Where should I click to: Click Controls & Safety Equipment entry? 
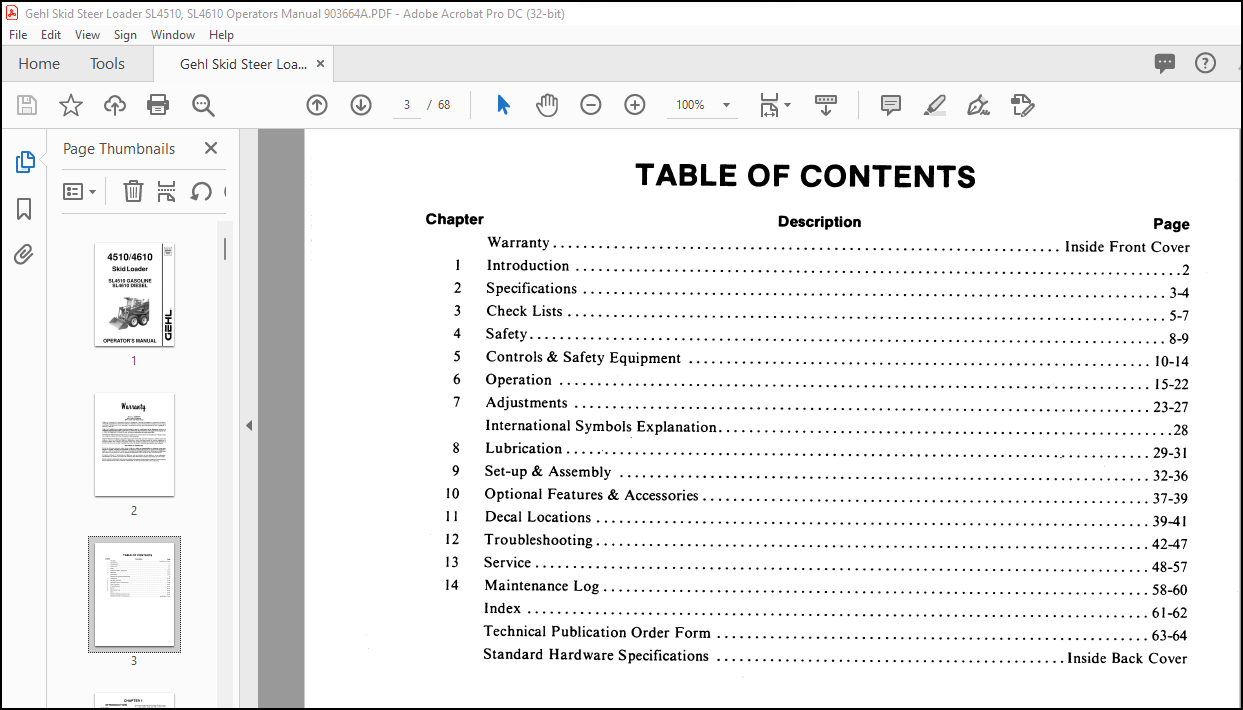(x=583, y=358)
